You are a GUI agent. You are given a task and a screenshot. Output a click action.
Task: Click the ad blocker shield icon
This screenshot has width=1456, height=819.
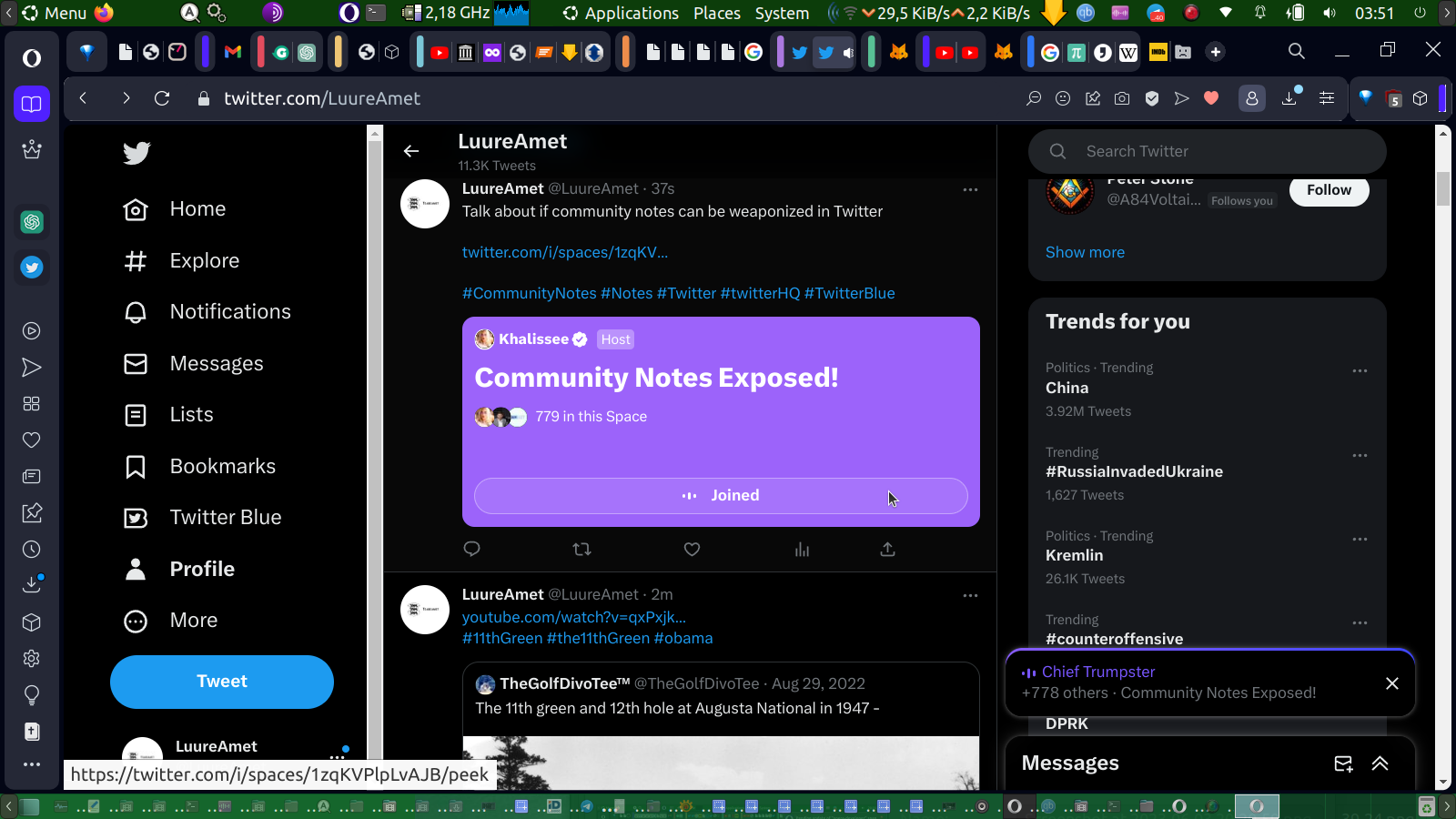pos(1152,98)
